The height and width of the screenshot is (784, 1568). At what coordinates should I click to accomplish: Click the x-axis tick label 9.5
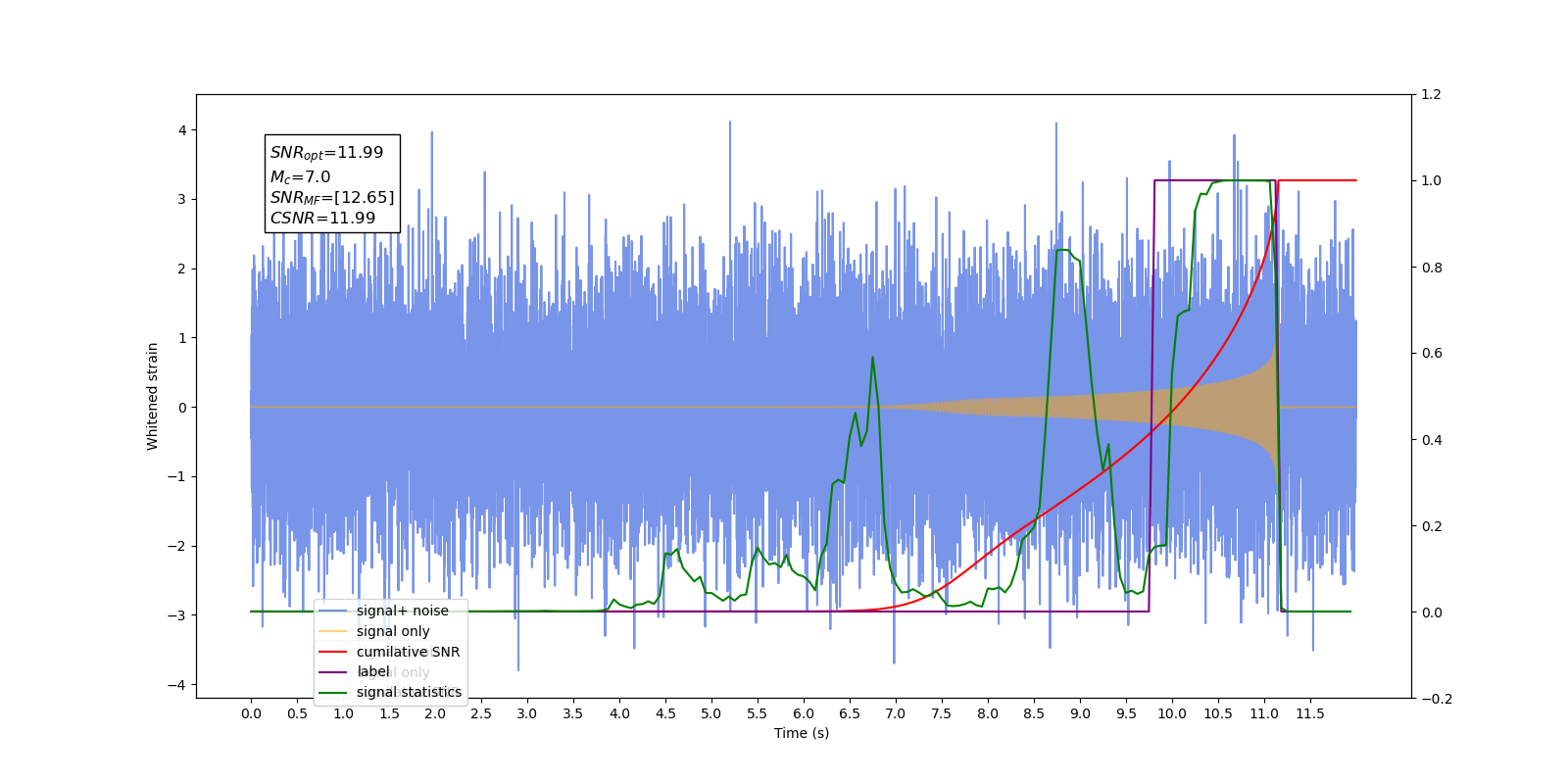coord(1126,713)
